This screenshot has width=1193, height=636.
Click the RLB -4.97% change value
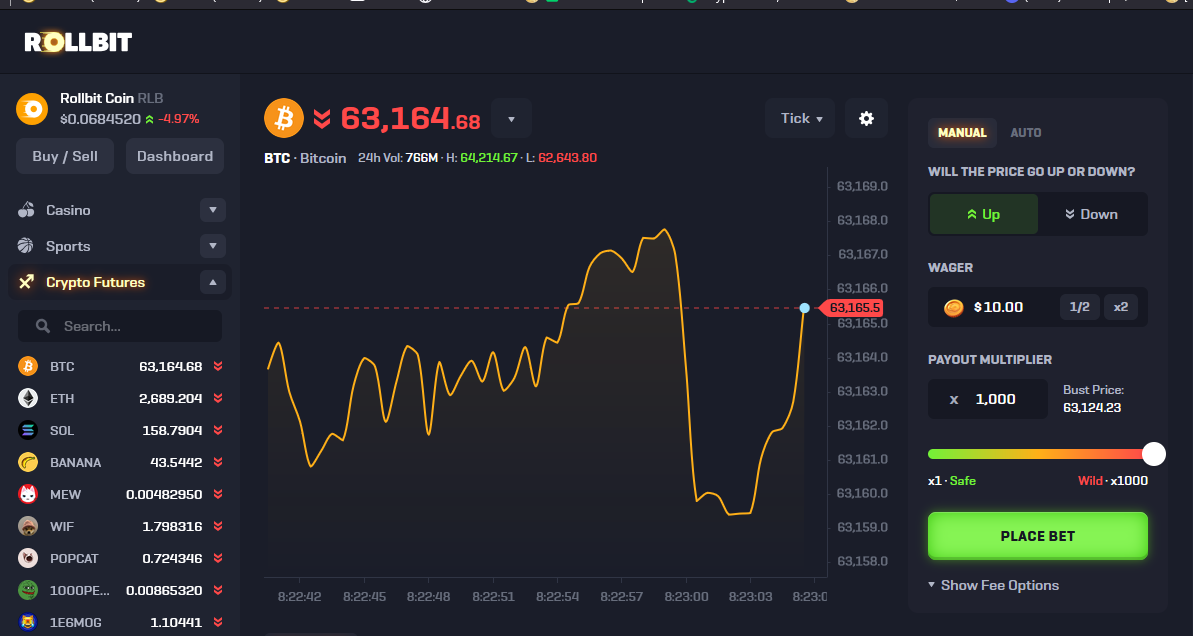click(179, 119)
